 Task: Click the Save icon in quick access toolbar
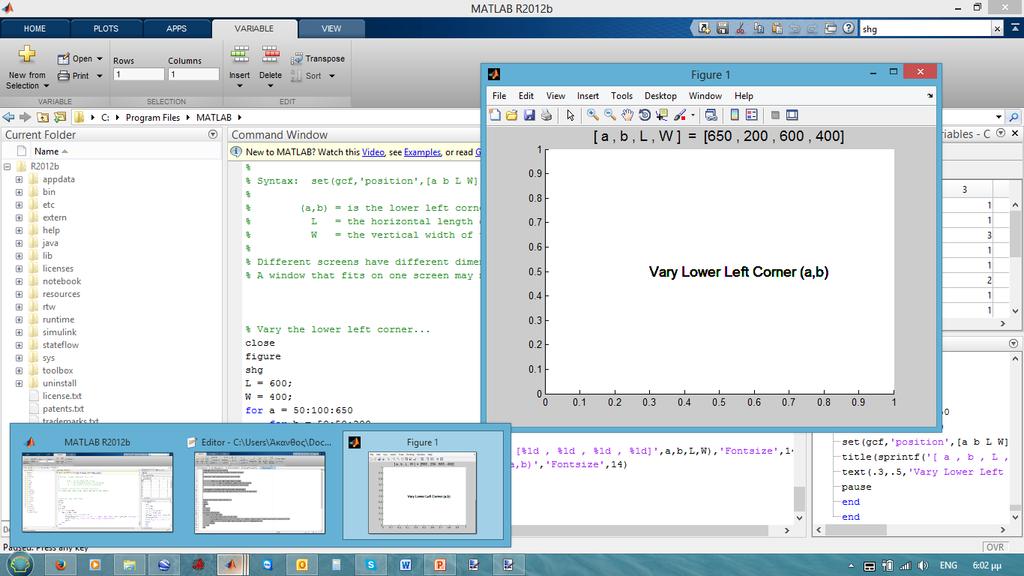point(722,28)
